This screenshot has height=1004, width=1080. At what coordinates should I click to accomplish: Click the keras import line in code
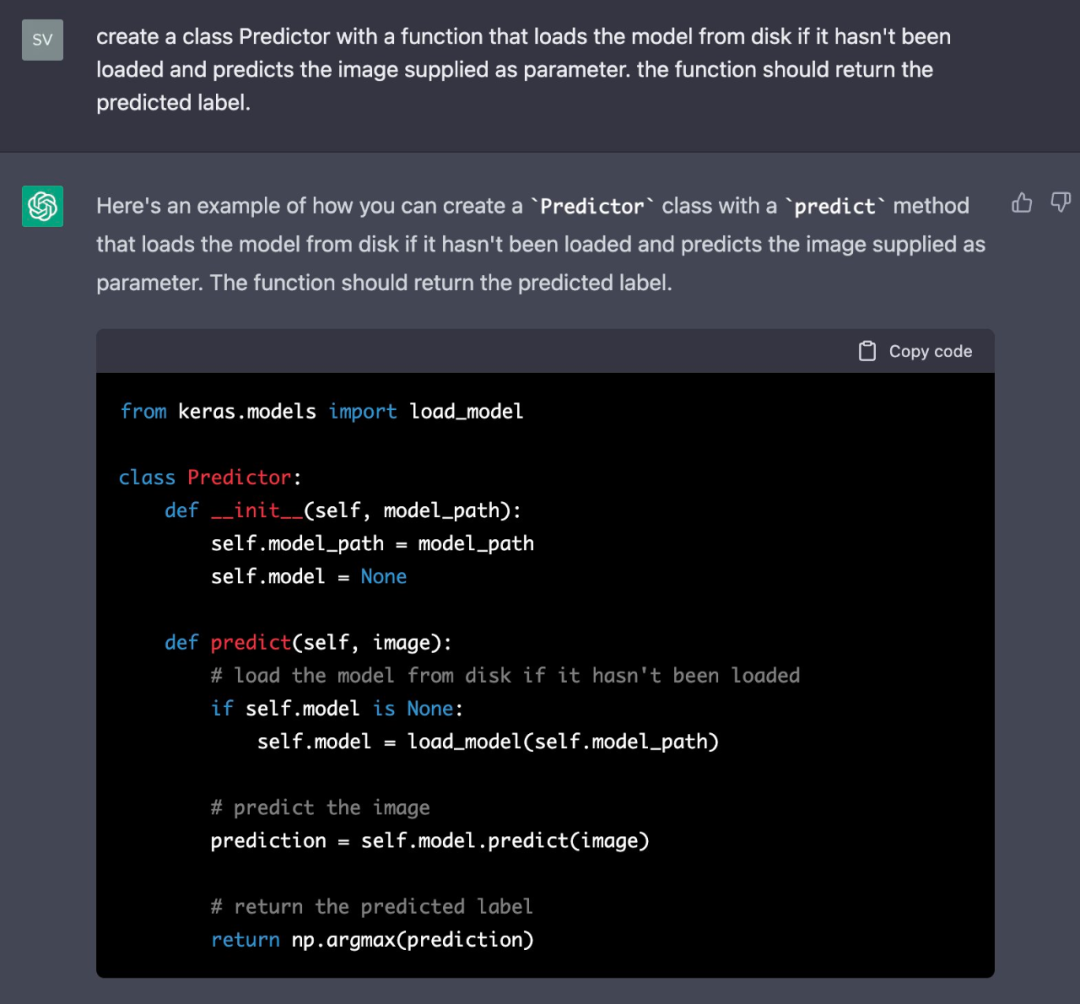pyautogui.click(x=321, y=411)
